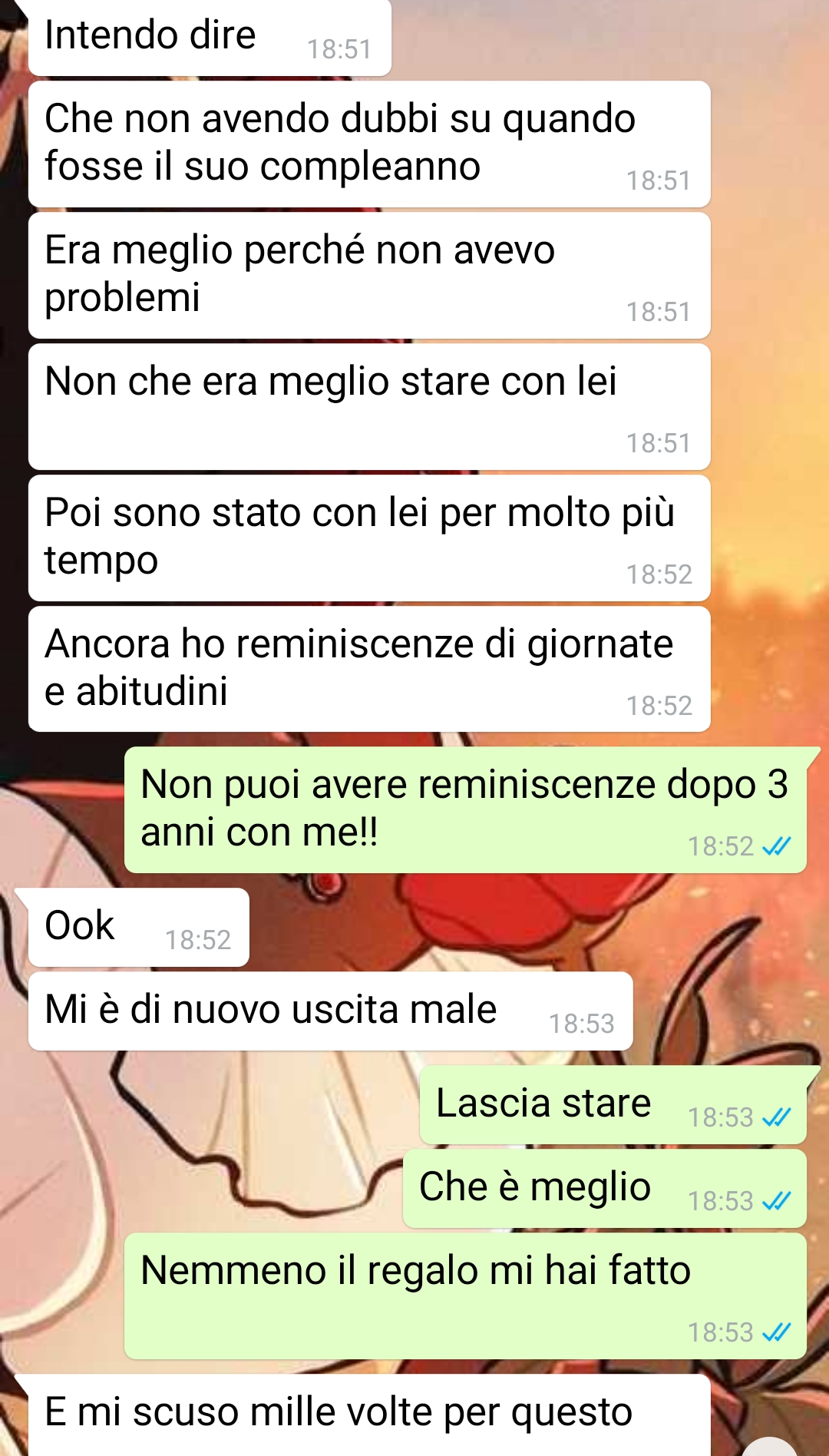
Task: Tap the 18:52 timestamp on "Ook" message
Action: click(198, 940)
